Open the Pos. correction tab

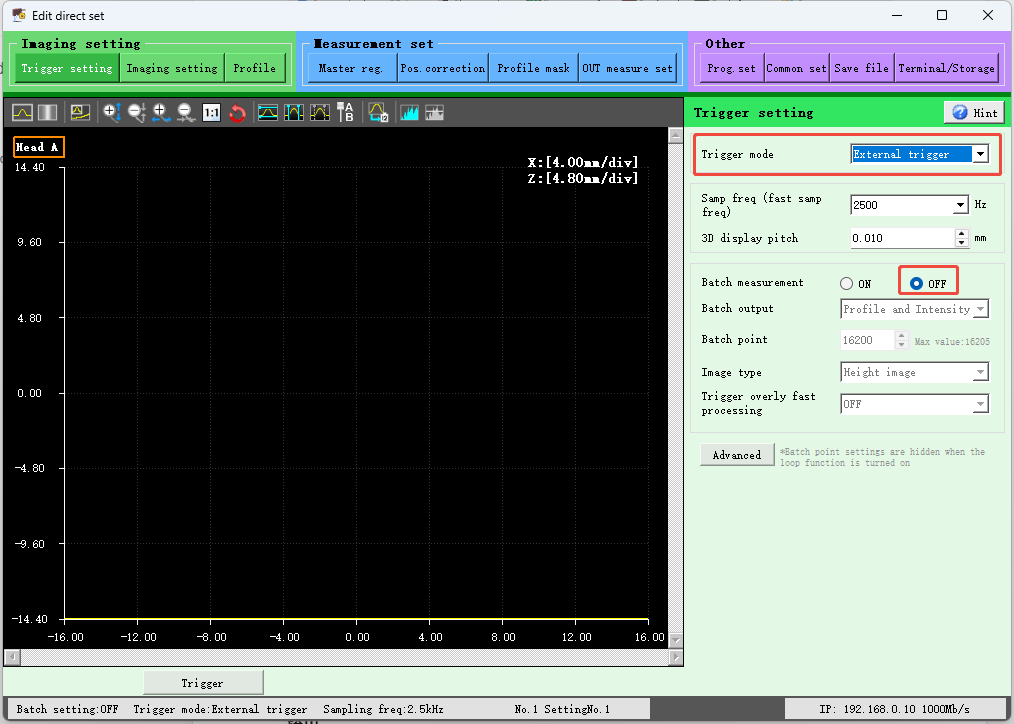tap(443, 68)
